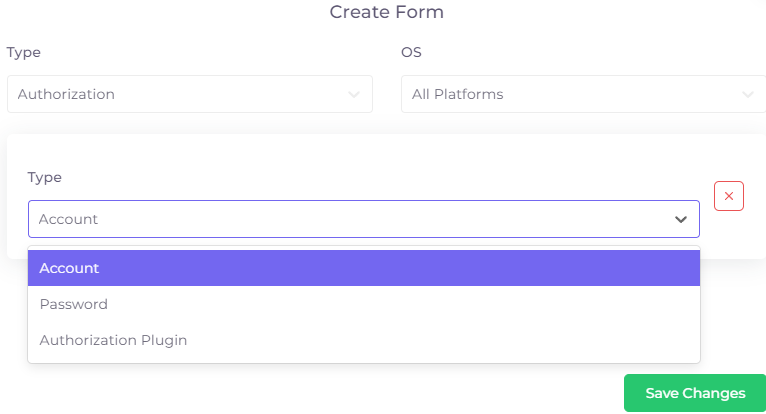Select the highlighted Account option
The height and width of the screenshot is (414, 766).
[x=363, y=268]
